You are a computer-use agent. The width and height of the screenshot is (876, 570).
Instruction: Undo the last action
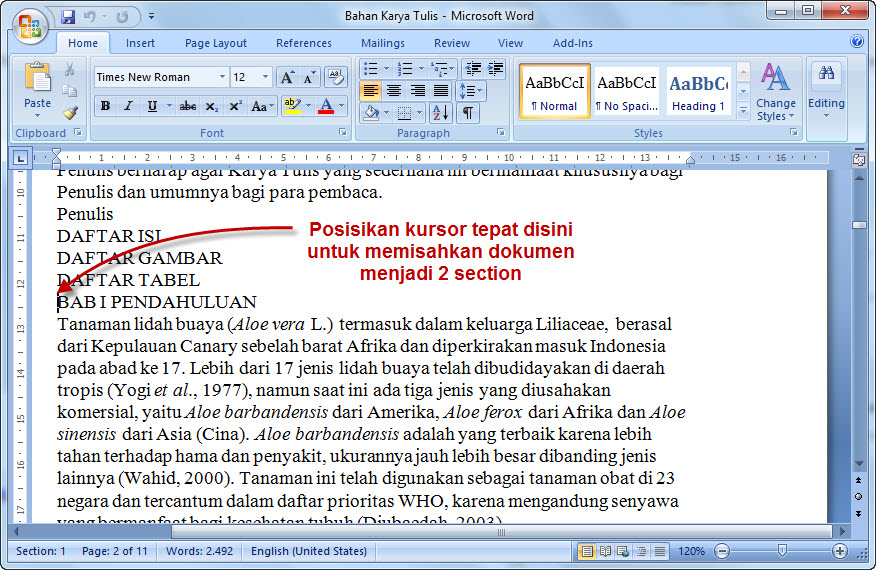pos(89,16)
